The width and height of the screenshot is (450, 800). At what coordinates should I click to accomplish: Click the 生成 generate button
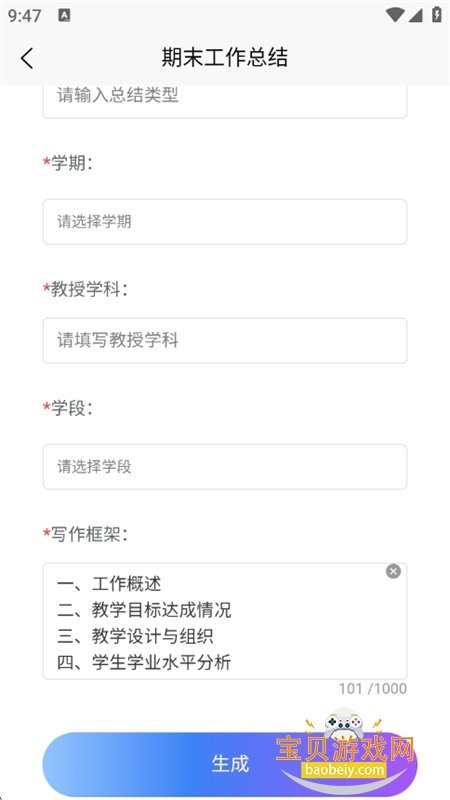230,764
